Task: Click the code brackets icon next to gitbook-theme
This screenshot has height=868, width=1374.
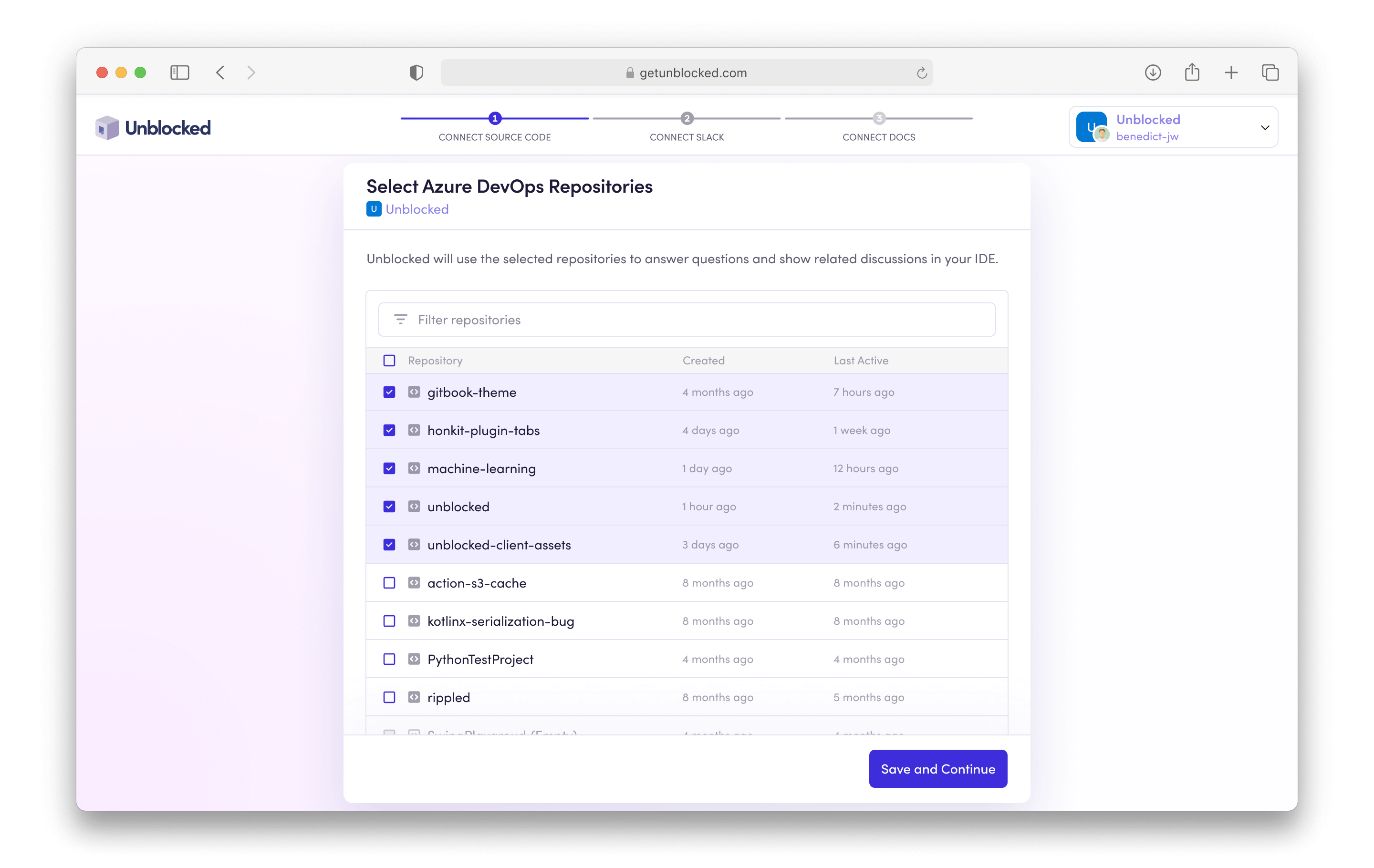Action: click(x=414, y=392)
